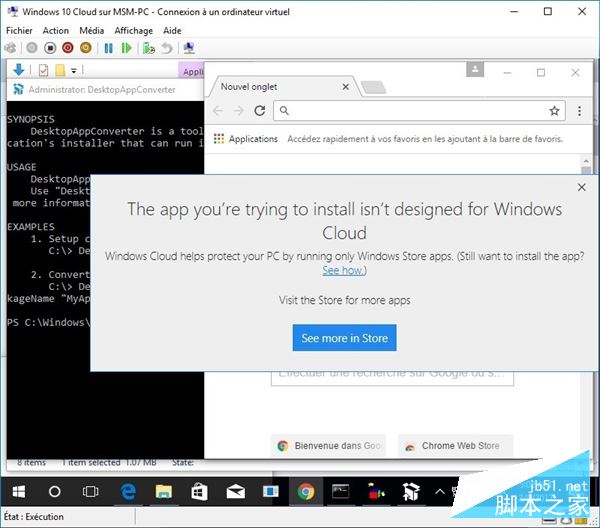Image resolution: width=600 pixels, height=528 pixels.
Task: Click the Checkpoint icon in VM toolbar
Action: [147, 47]
